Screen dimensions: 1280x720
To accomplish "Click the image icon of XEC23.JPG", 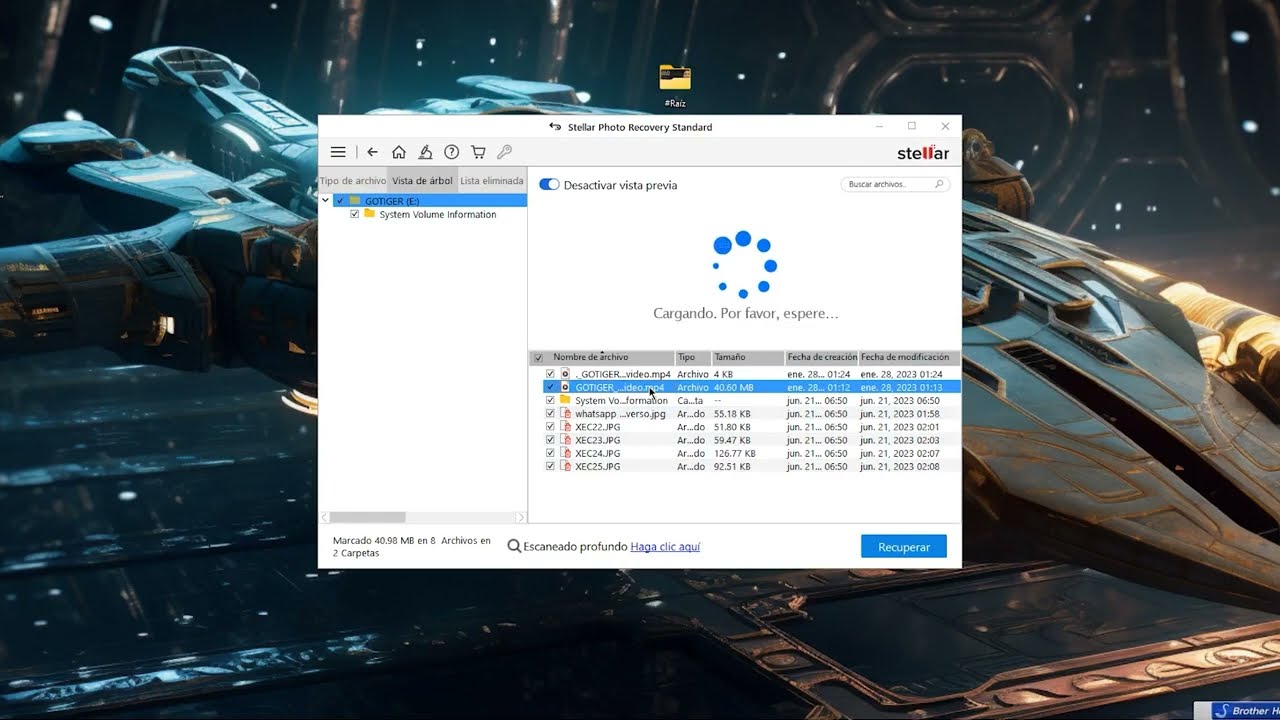I will pos(565,440).
